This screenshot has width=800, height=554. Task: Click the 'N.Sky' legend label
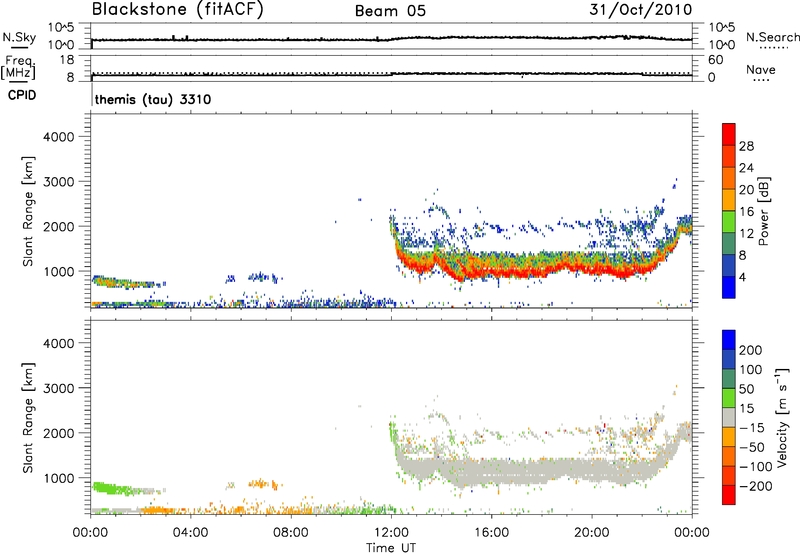click(x=19, y=37)
